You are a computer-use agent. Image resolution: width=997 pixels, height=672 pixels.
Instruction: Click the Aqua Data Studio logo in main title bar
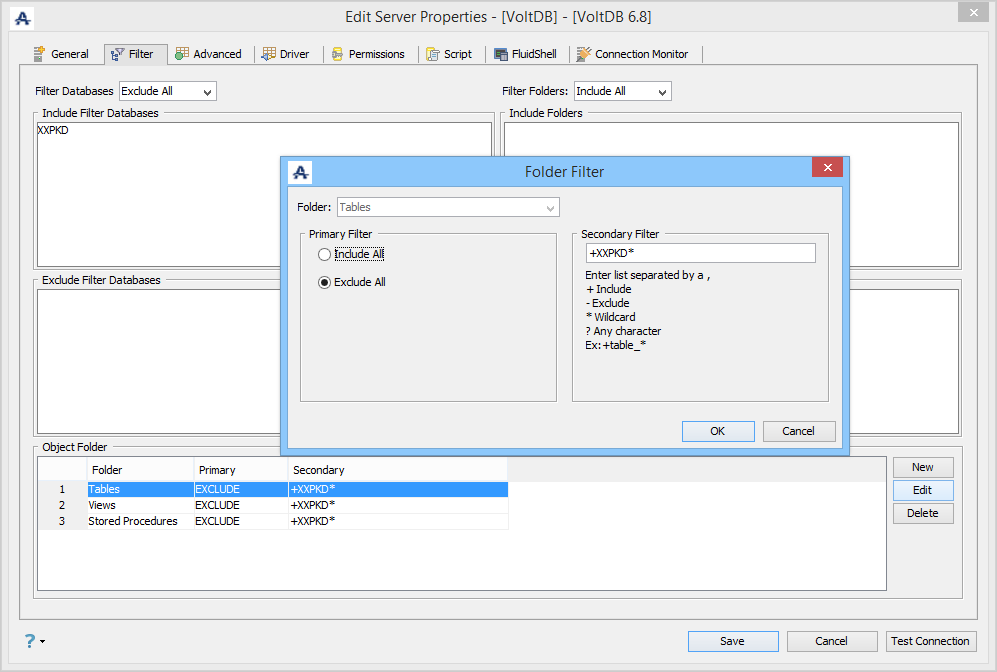[x=22, y=18]
